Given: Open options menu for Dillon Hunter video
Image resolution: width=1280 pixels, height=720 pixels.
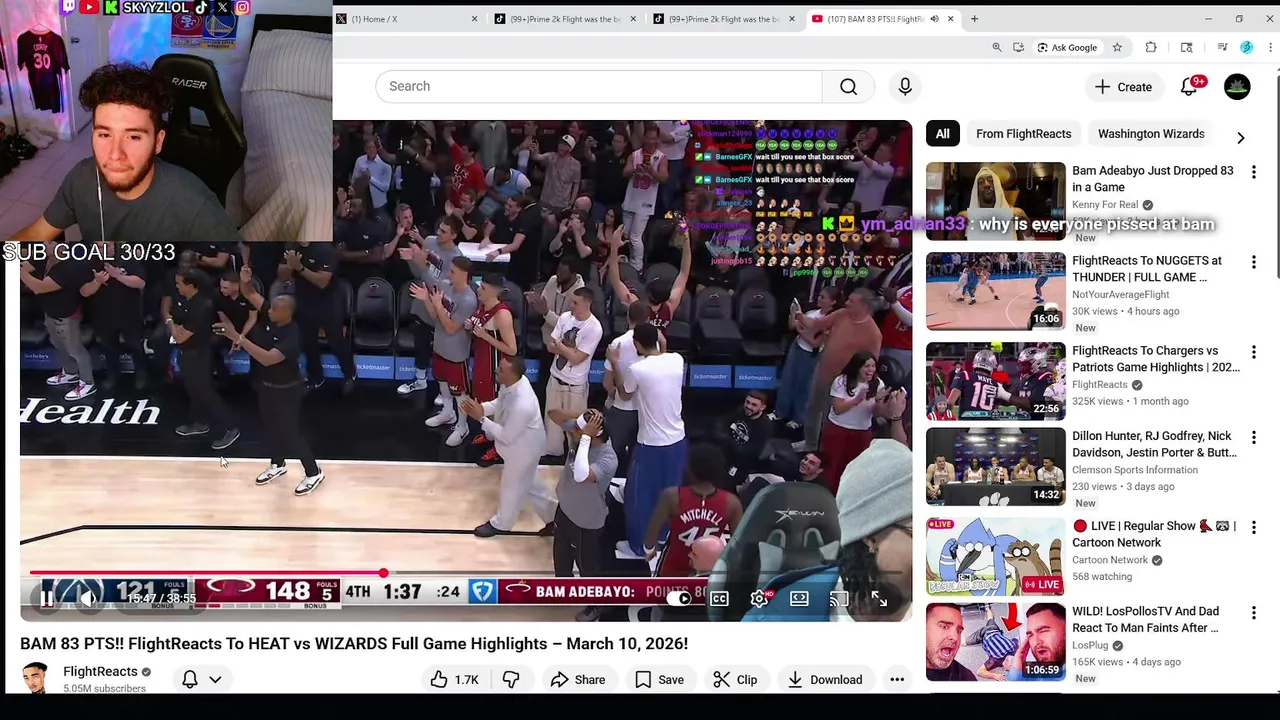Looking at the screenshot, I should tap(1254, 437).
